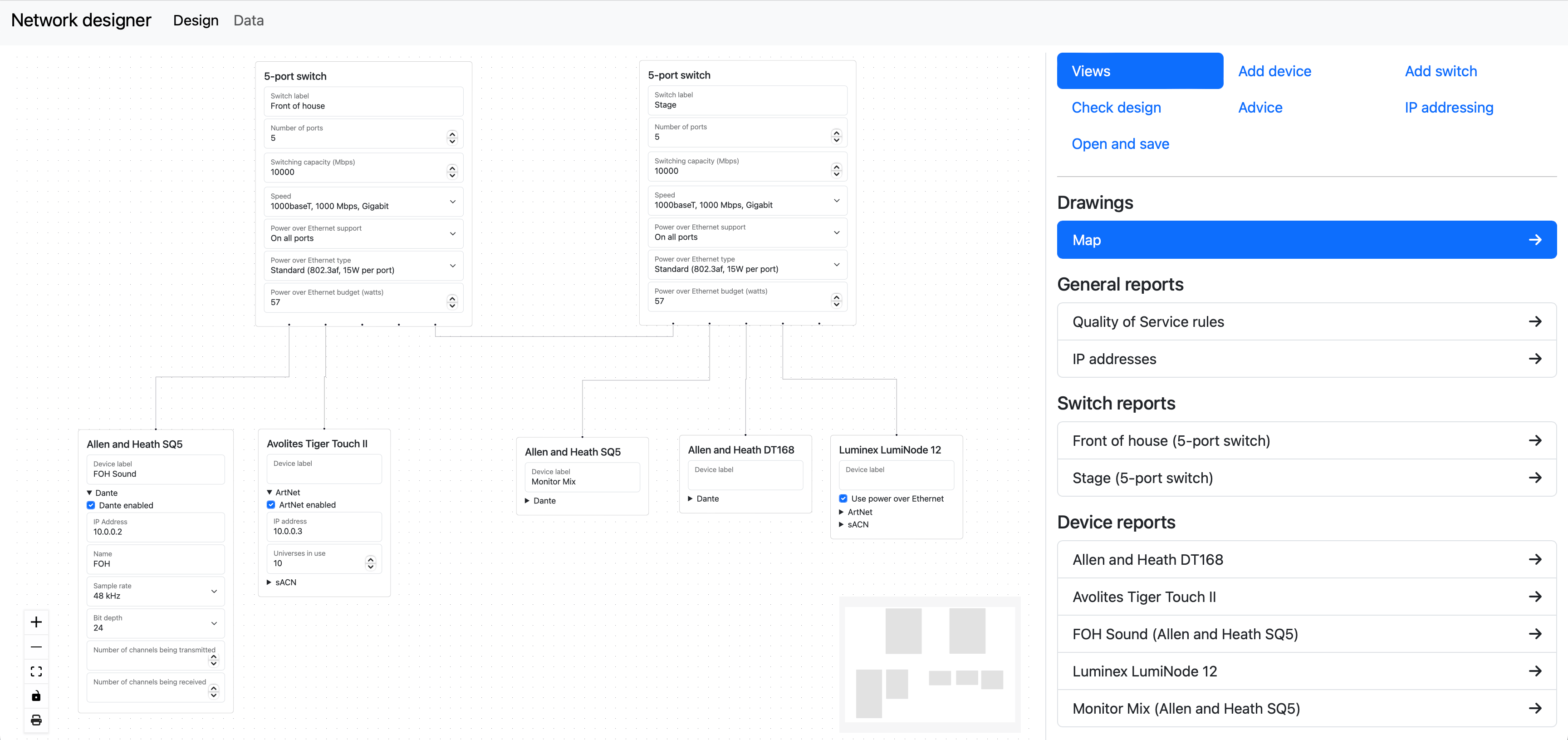Switch to the Data tab
The height and width of the screenshot is (740, 1568).
(x=248, y=21)
